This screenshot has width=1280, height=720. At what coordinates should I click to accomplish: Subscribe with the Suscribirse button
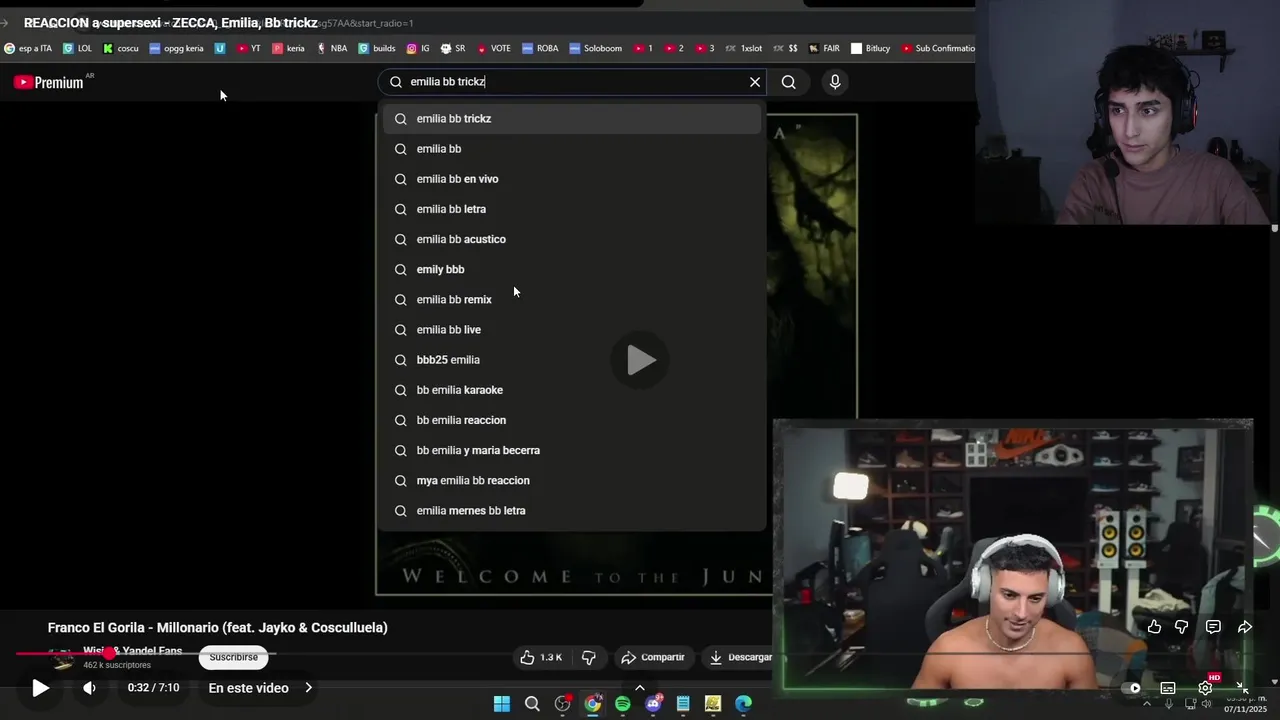click(x=233, y=657)
